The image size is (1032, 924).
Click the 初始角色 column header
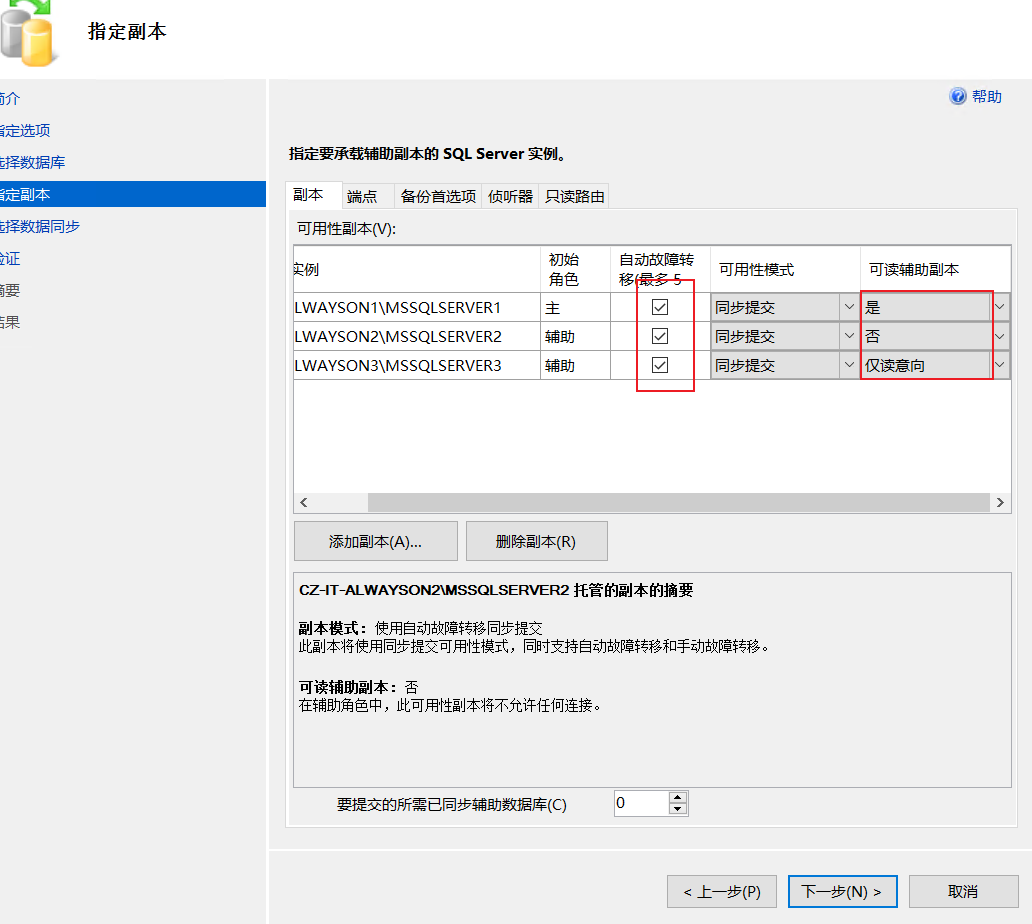(575, 269)
